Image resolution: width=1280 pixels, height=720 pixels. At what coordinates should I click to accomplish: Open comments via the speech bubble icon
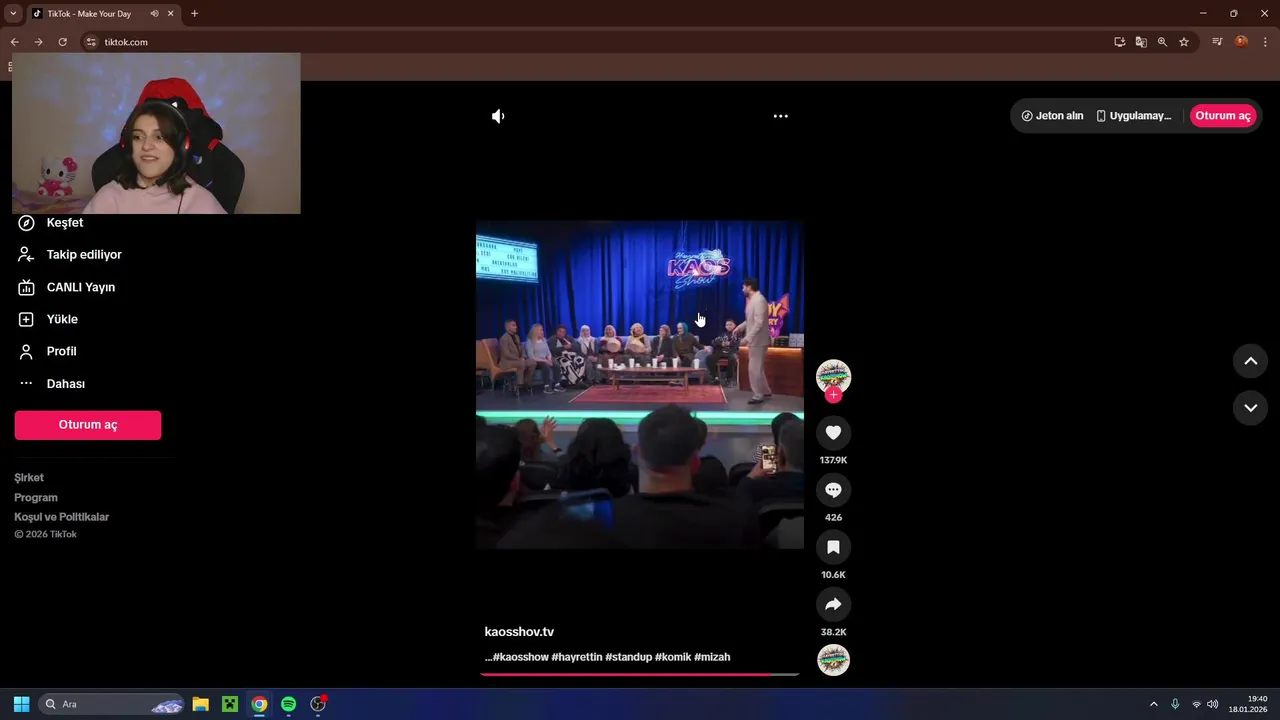[x=833, y=490]
